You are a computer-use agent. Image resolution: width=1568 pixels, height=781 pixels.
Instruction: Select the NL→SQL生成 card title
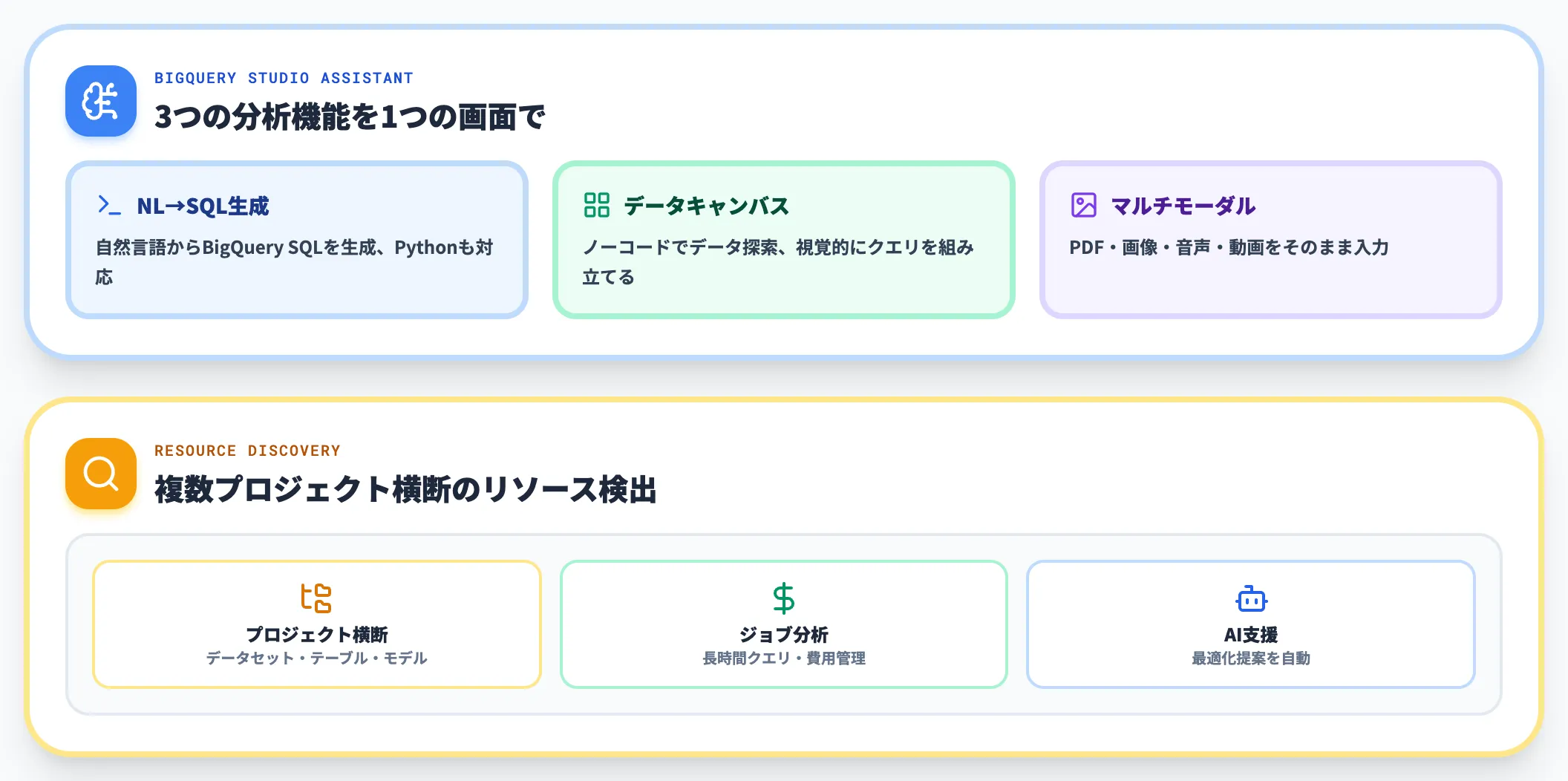point(203,206)
